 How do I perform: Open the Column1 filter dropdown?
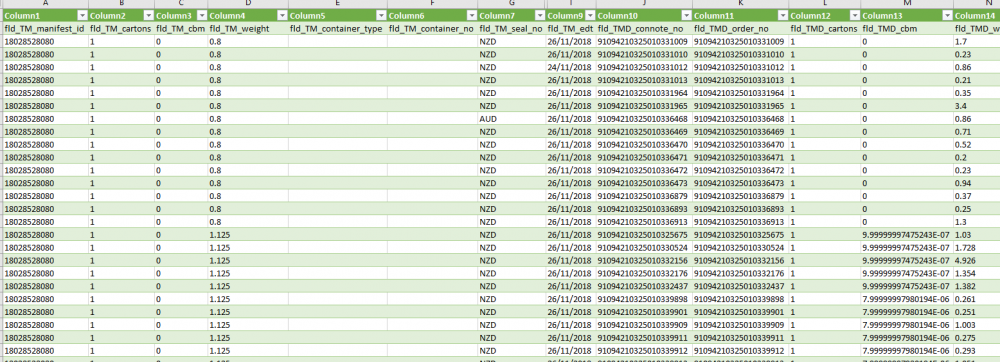[82, 15]
